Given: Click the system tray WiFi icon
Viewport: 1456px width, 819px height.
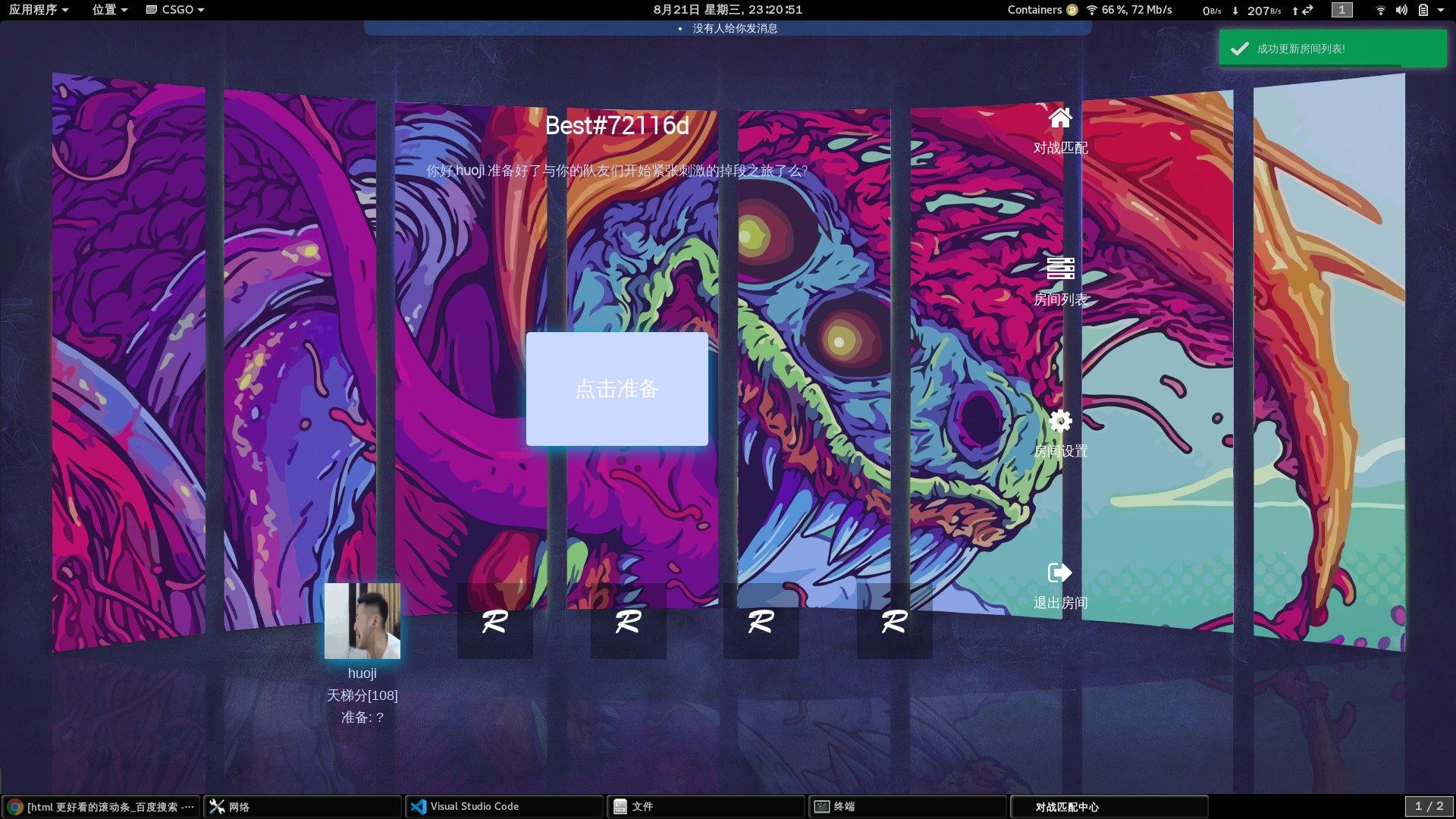Looking at the screenshot, I should [1381, 10].
